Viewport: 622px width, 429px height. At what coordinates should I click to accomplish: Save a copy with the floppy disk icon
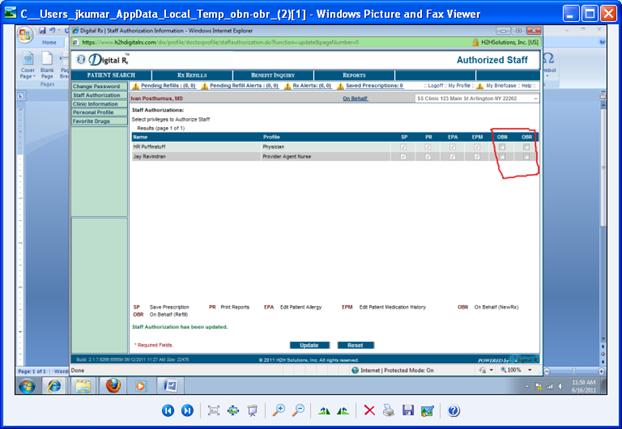[x=408, y=410]
